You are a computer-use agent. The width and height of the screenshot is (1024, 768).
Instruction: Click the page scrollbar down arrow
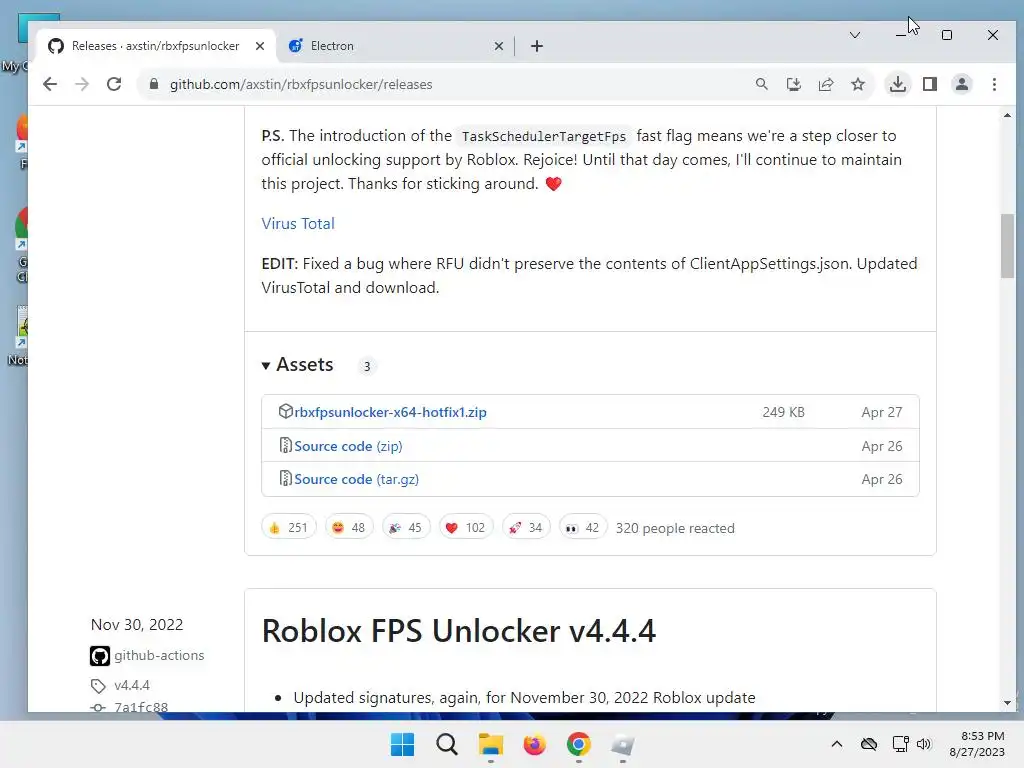pyautogui.click(x=1007, y=703)
